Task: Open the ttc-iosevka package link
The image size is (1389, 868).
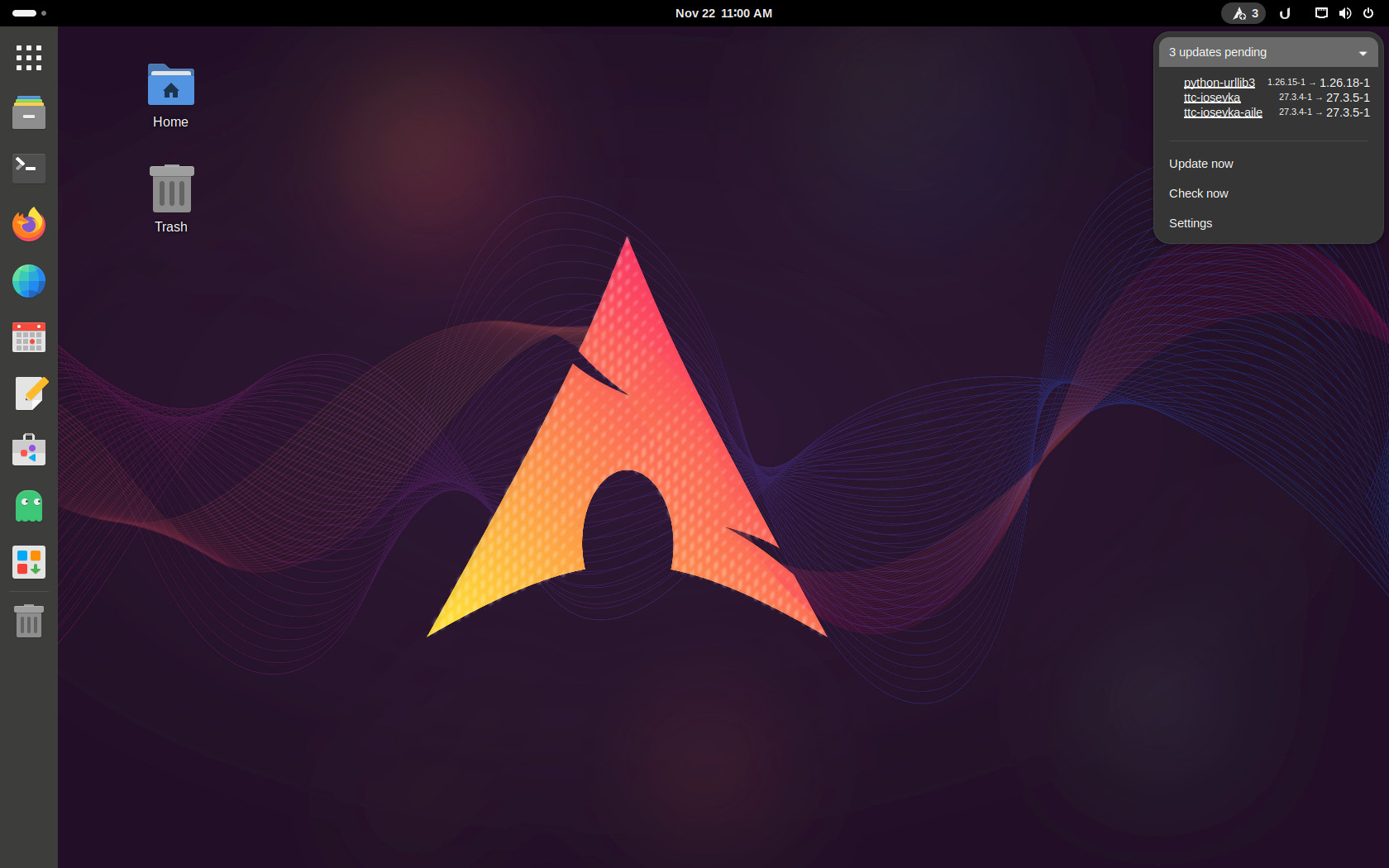Action: [x=1211, y=98]
